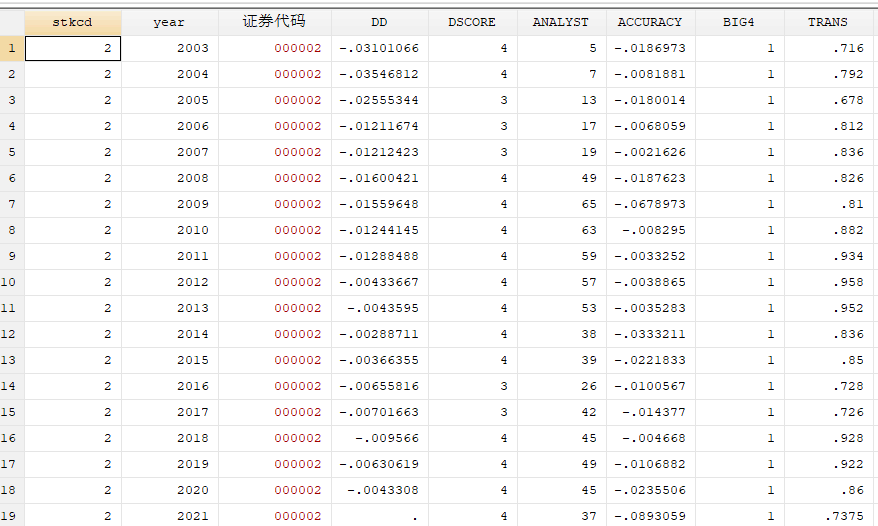The width and height of the screenshot is (878, 526).
Task: Click row number 10 header
Action: pyautogui.click(x=12, y=282)
